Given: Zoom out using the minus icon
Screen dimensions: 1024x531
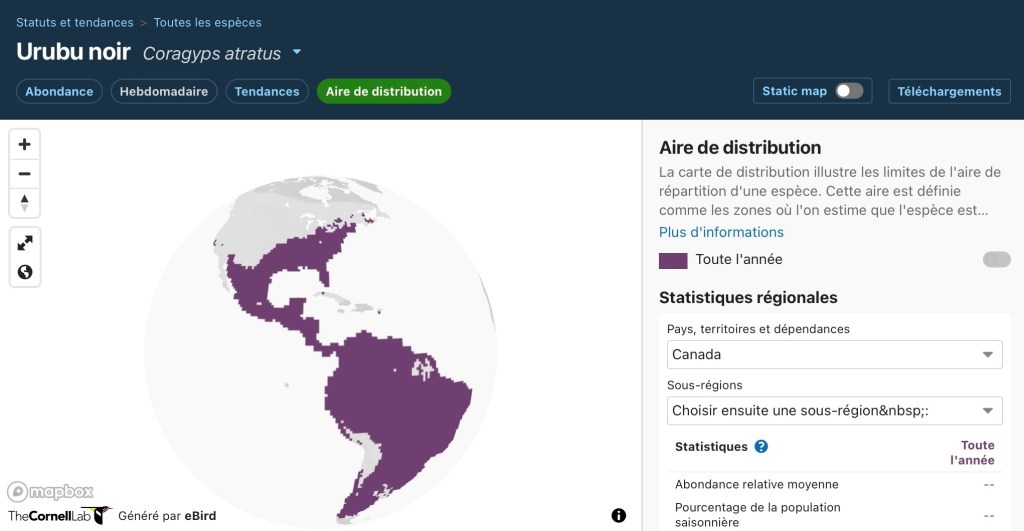Looking at the screenshot, I should point(25,173).
